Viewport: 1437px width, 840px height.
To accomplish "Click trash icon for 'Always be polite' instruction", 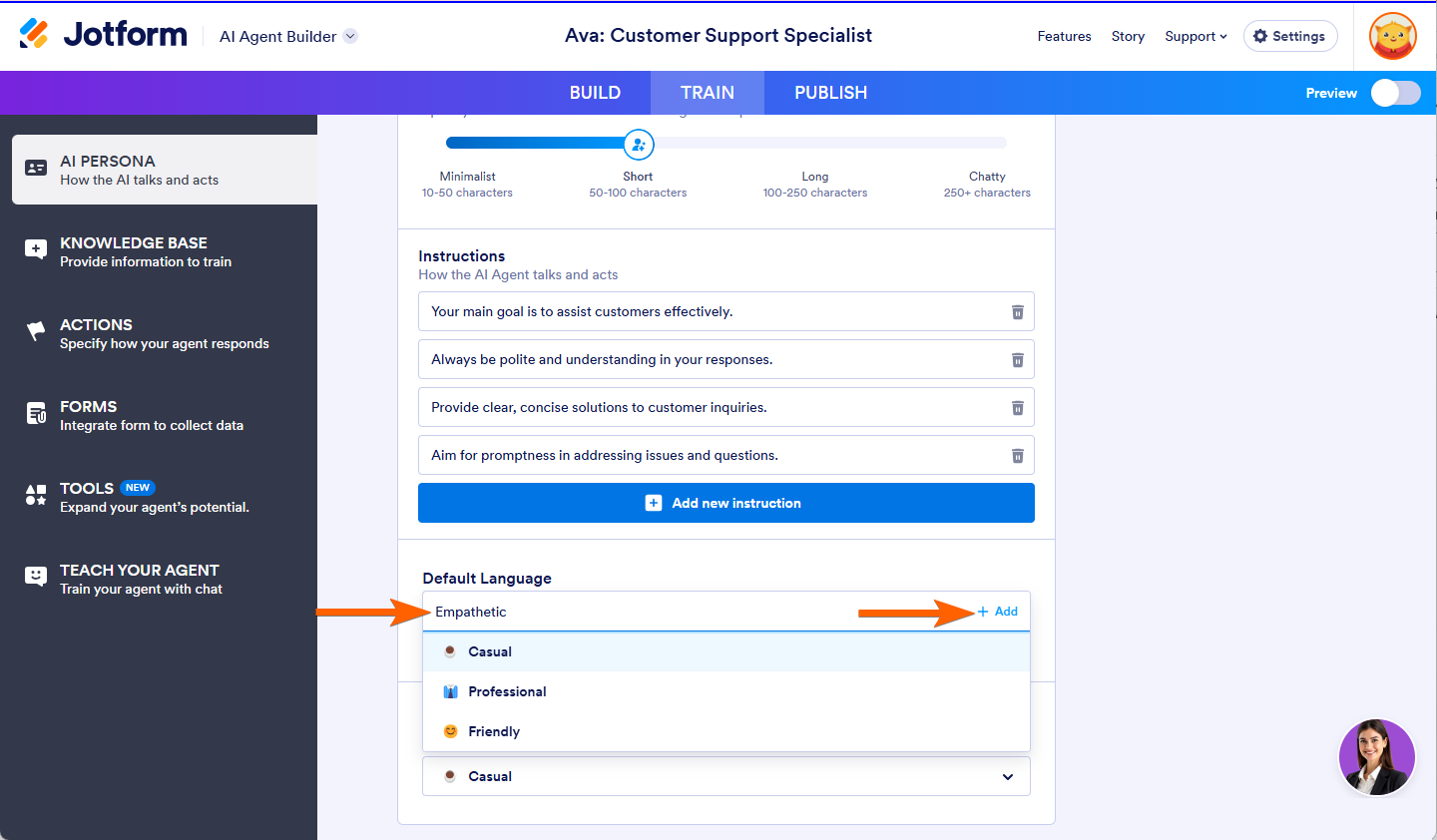I will pyautogui.click(x=1017, y=360).
